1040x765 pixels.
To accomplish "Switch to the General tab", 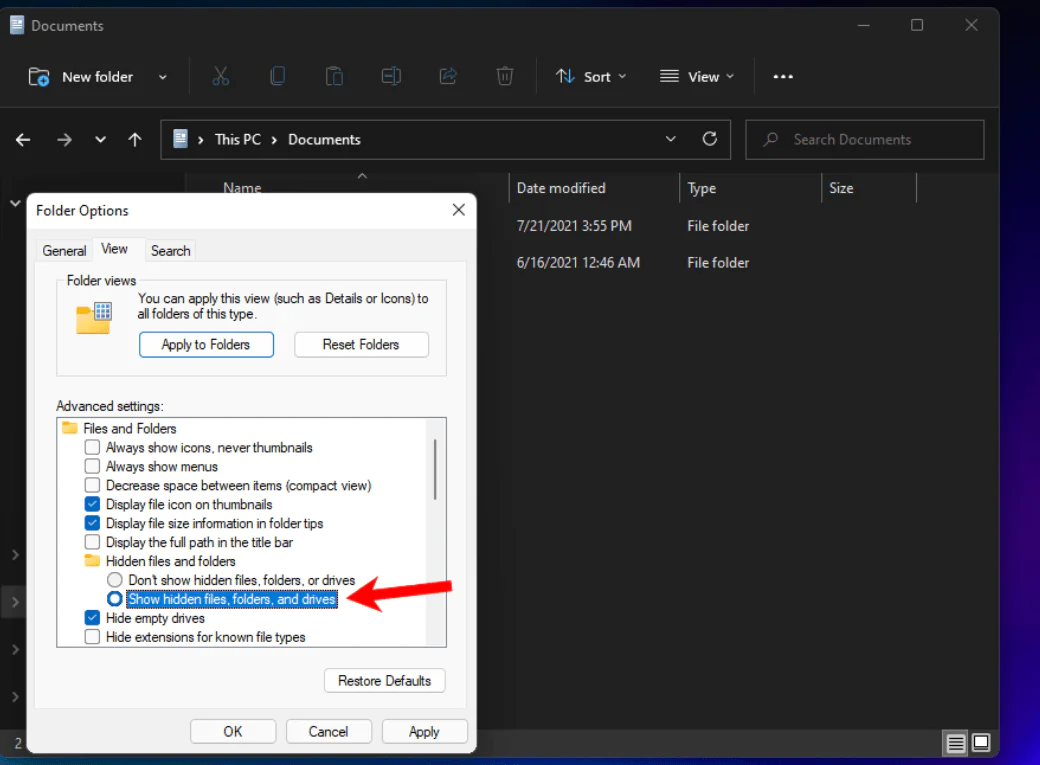I will 63,250.
